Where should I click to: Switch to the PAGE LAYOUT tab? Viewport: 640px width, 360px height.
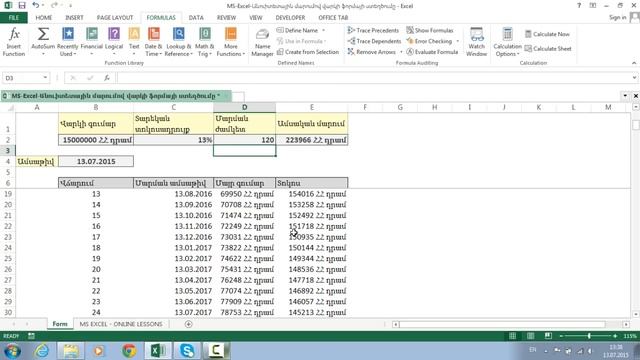115,18
